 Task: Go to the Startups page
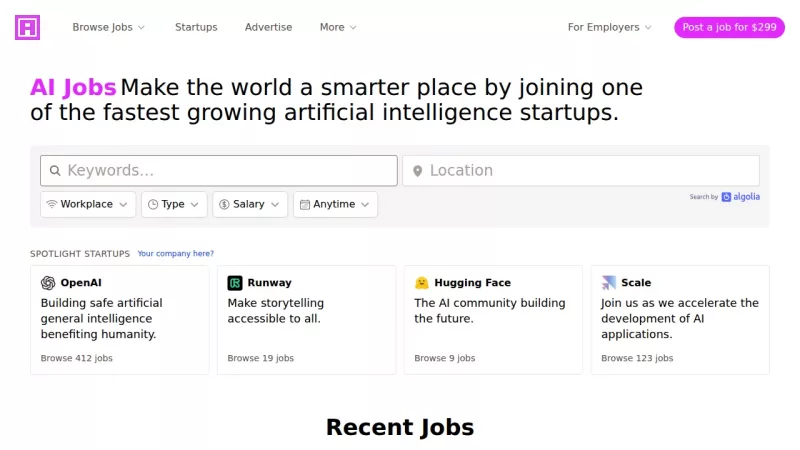pyautogui.click(x=196, y=28)
